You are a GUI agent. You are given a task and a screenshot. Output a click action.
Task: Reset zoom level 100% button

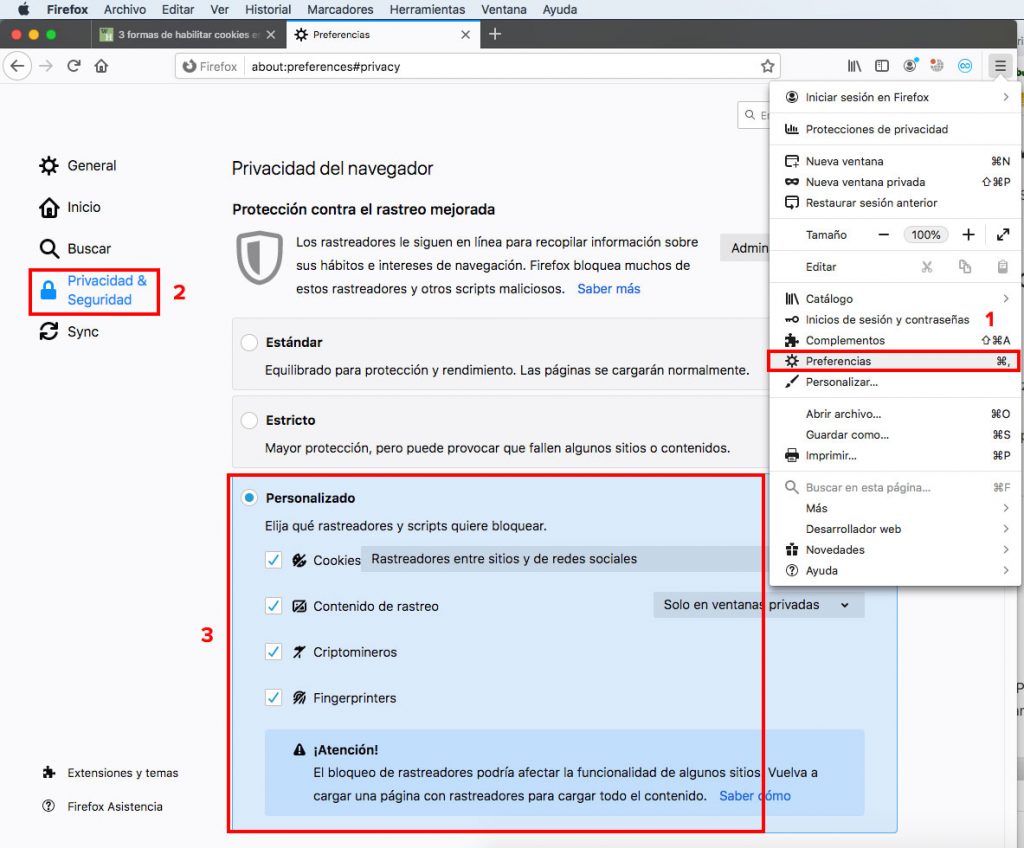[925, 235]
